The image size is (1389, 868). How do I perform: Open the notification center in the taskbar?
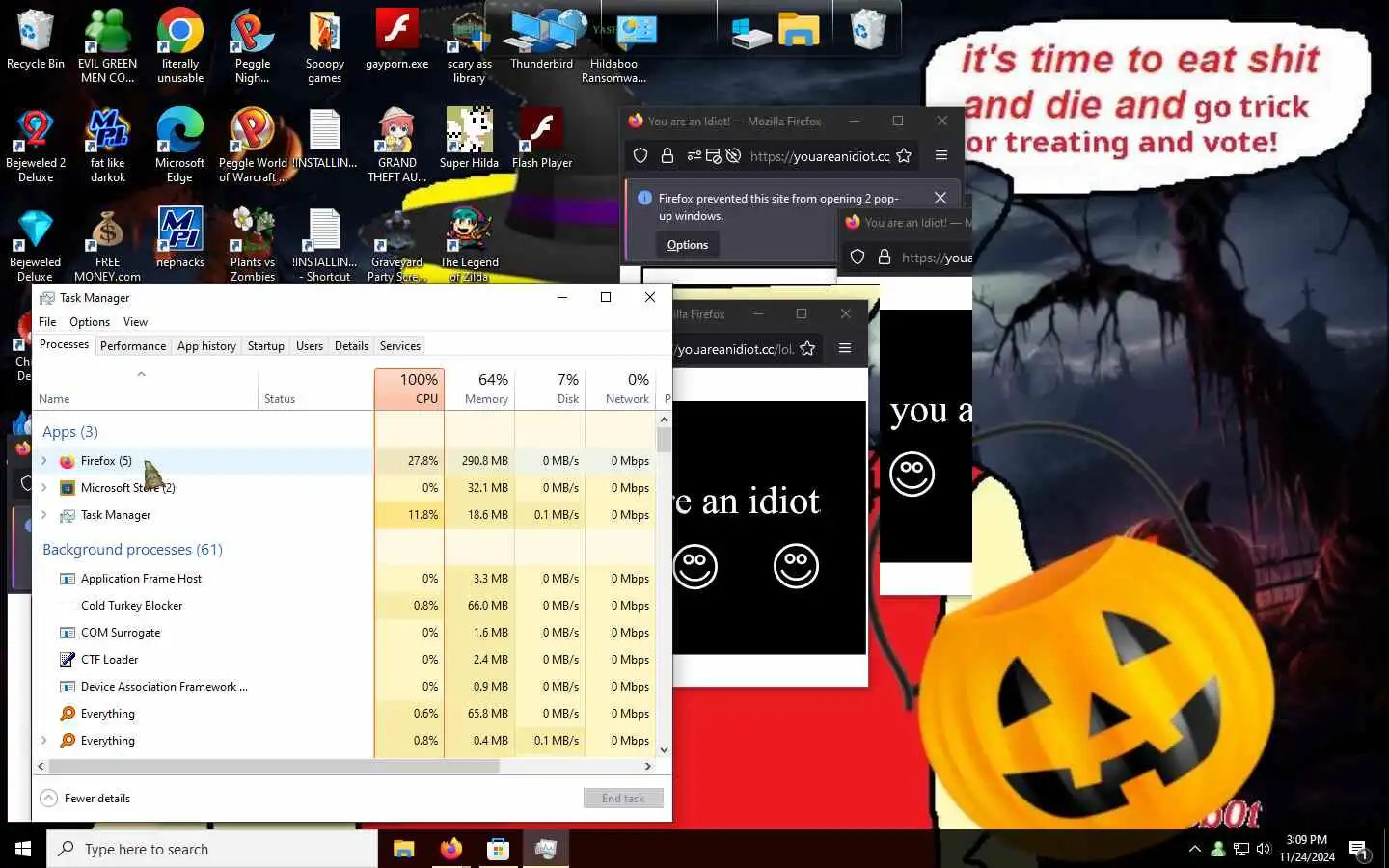tap(1360, 850)
